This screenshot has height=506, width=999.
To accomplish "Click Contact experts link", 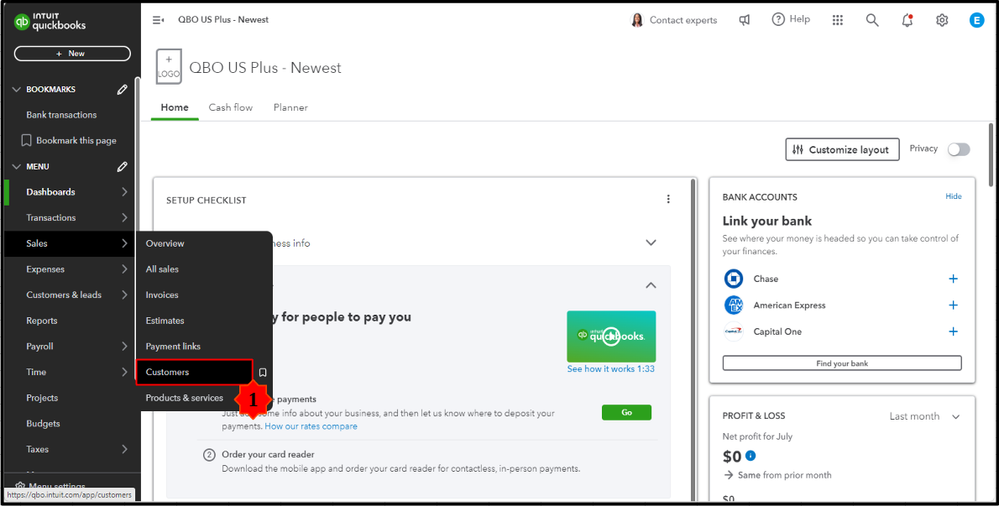I will [683, 20].
